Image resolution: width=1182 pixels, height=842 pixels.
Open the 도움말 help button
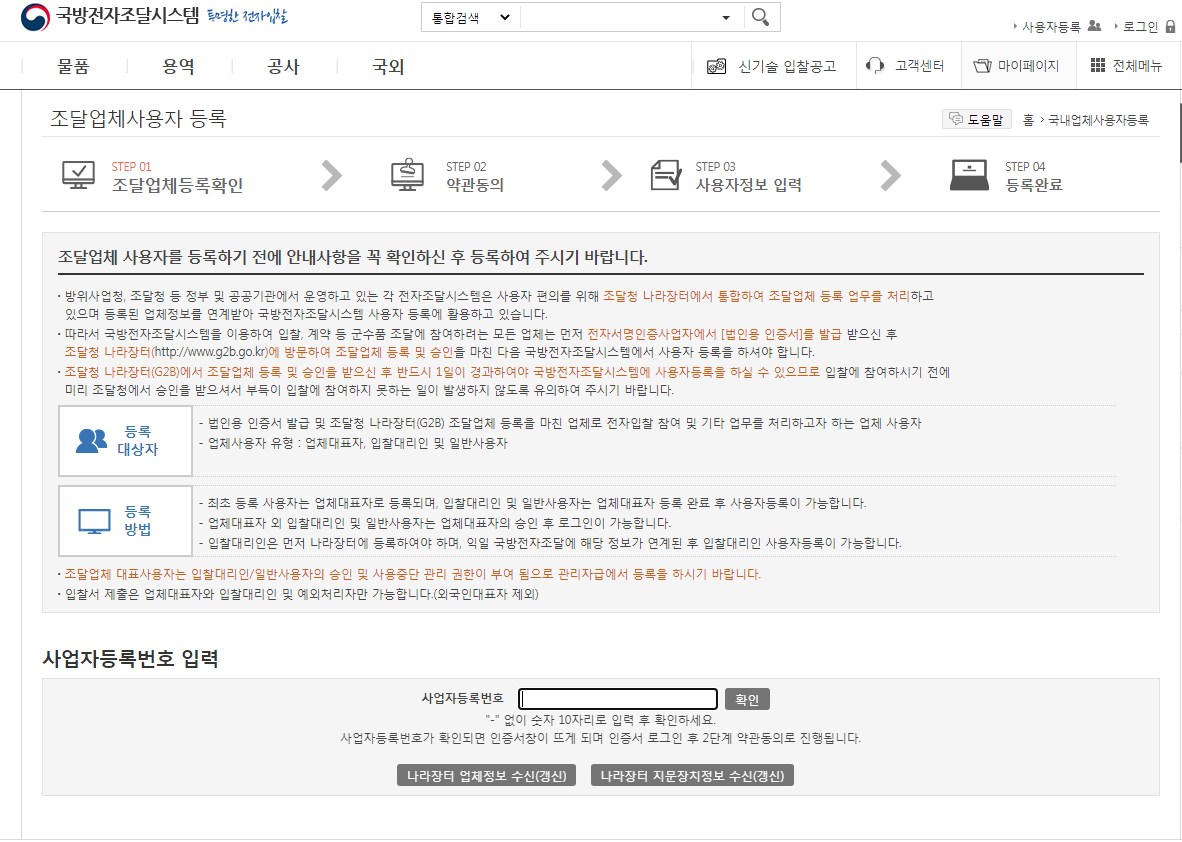pos(977,119)
